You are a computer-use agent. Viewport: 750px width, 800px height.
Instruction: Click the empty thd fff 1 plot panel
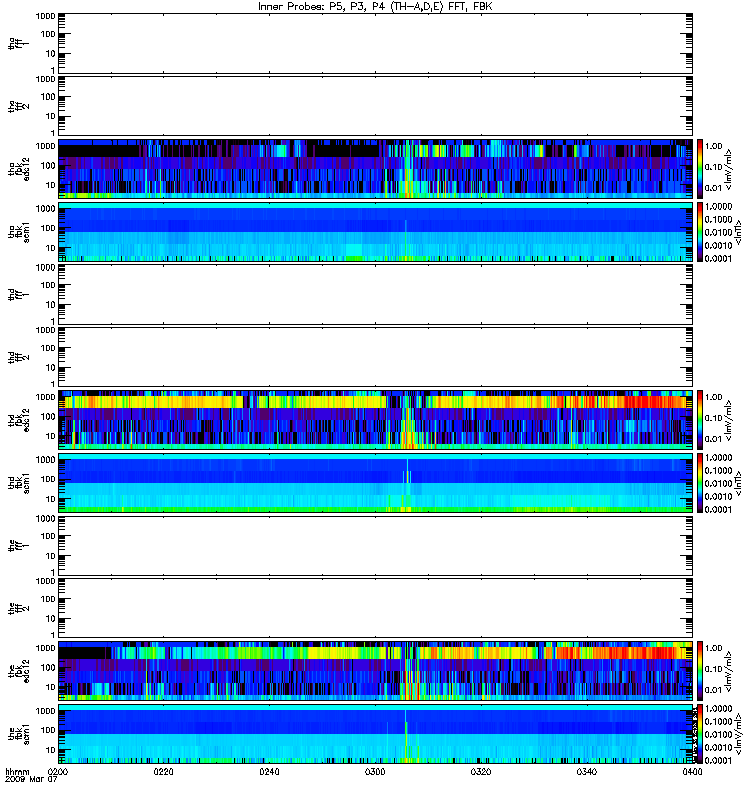[376, 294]
